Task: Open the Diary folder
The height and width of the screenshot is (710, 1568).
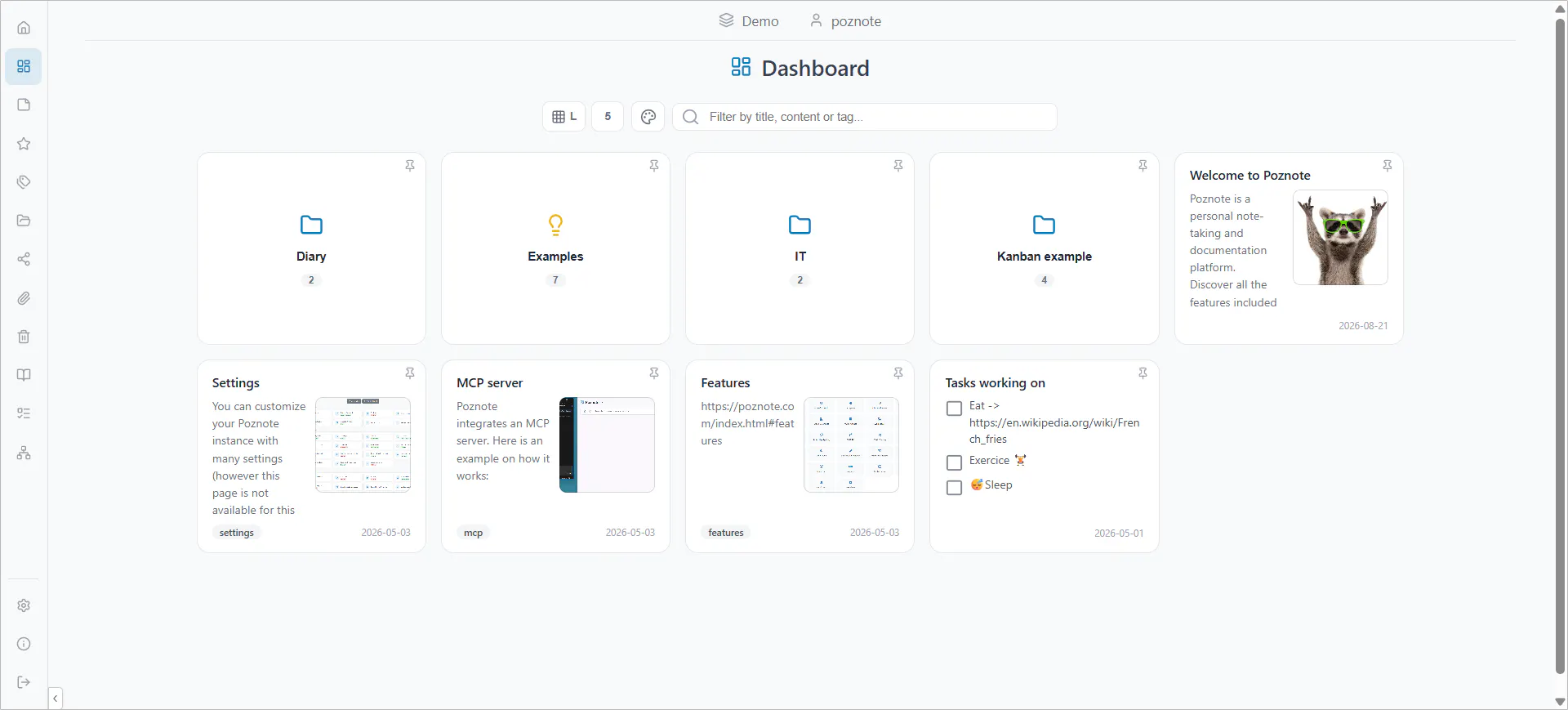Action: pyautogui.click(x=311, y=248)
